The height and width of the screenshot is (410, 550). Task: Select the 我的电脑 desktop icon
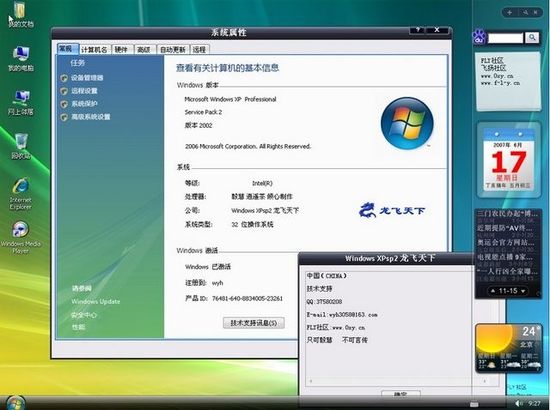[x=21, y=58]
